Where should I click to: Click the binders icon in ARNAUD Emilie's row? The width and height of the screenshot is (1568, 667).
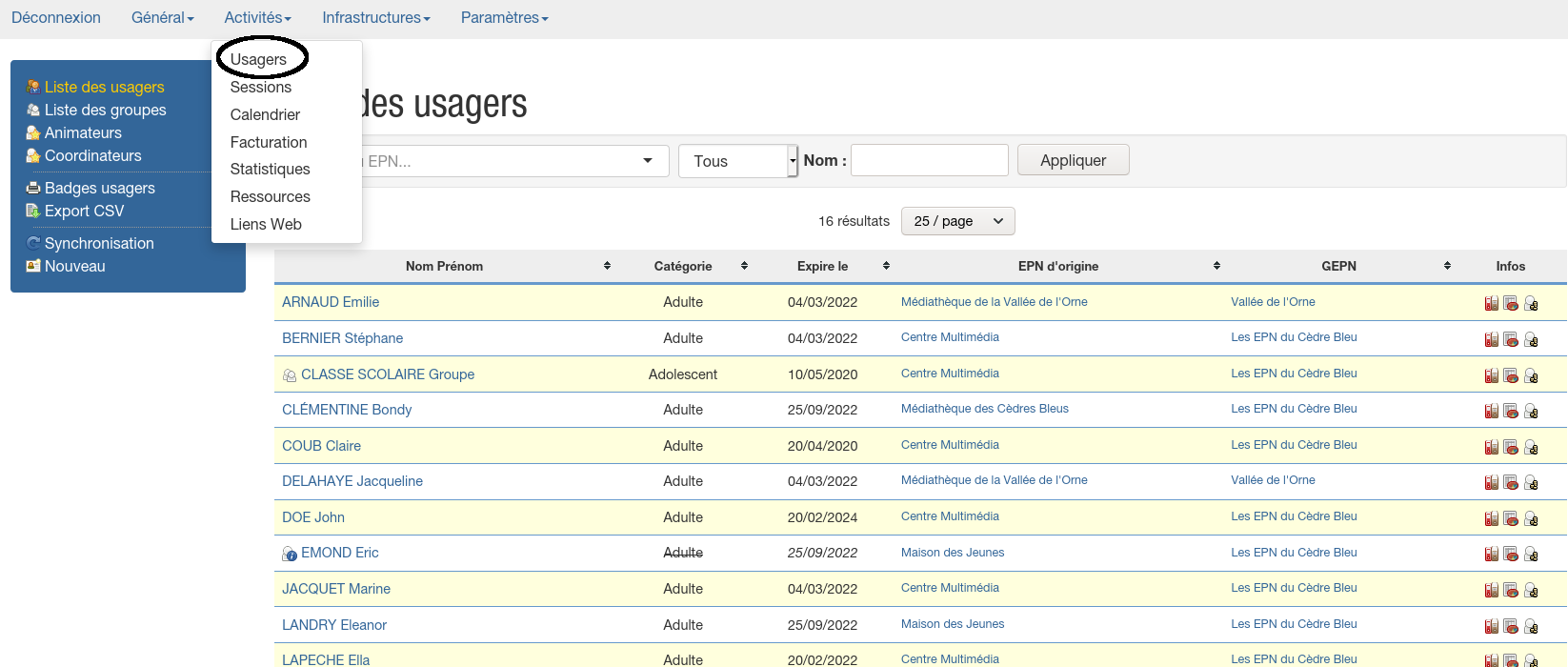click(1492, 303)
